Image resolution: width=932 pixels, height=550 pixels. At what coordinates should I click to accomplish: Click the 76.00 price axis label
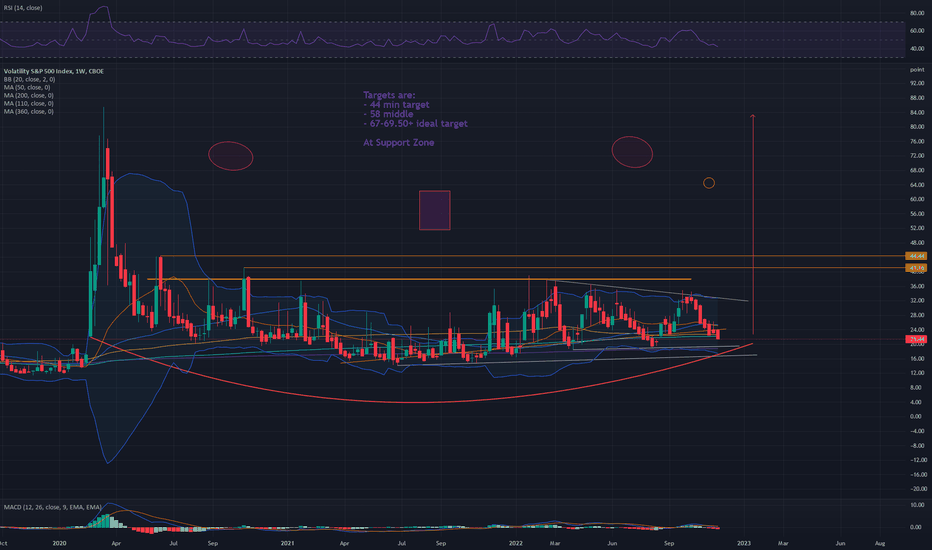click(x=917, y=142)
